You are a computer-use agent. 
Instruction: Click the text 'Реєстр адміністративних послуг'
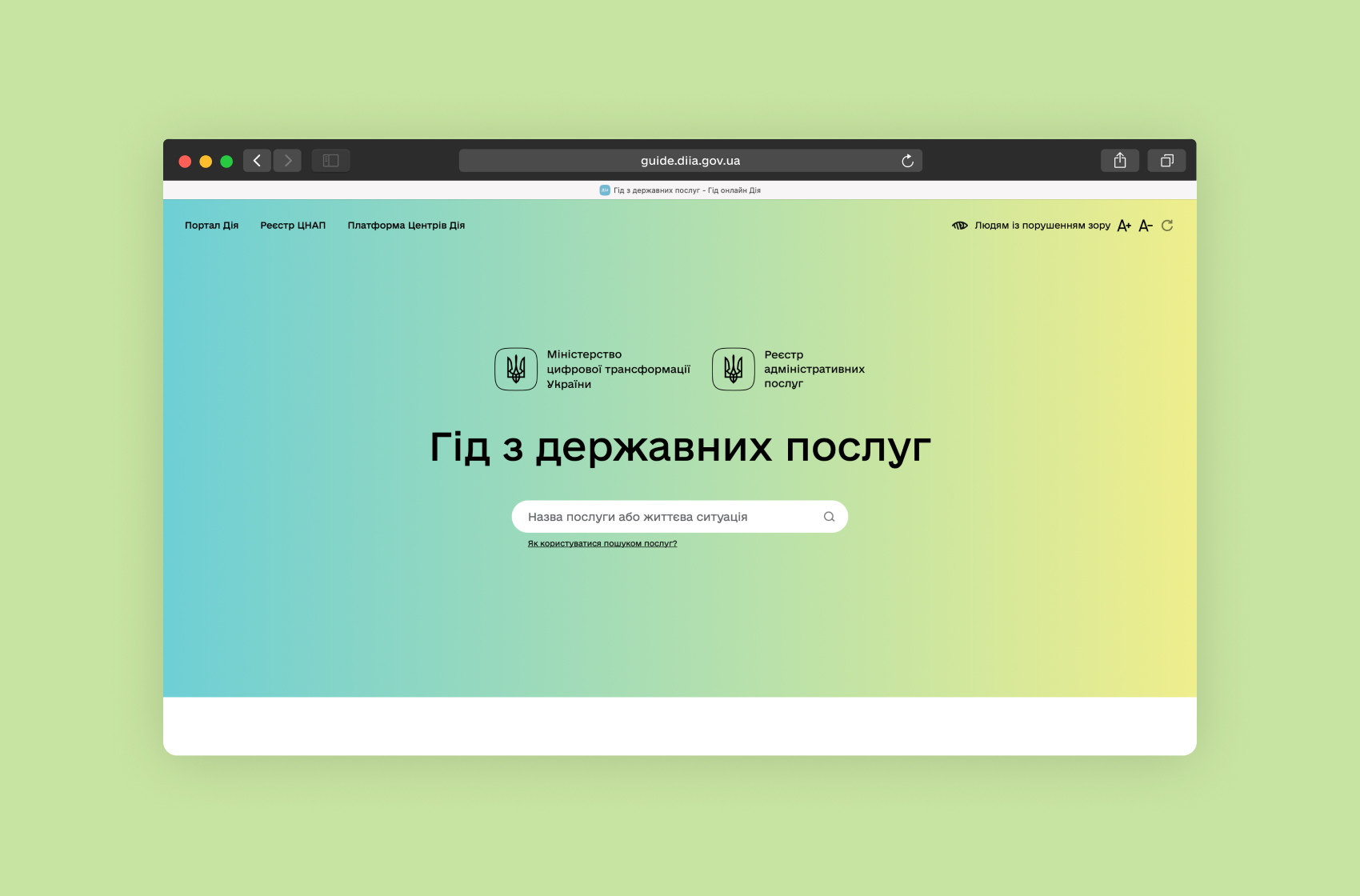click(x=814, y=369)
